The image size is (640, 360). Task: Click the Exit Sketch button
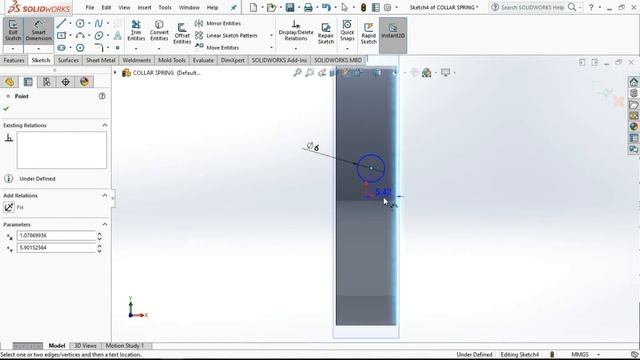pyautogui.click(x=13, y=31)
